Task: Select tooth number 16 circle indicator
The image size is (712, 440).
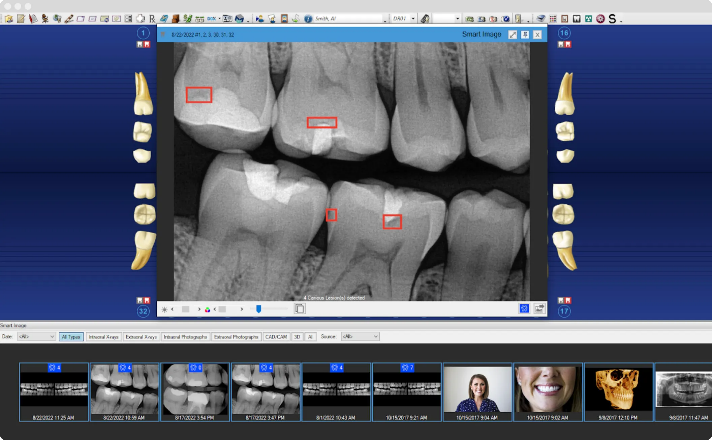Action: click(x=564, y=34)
